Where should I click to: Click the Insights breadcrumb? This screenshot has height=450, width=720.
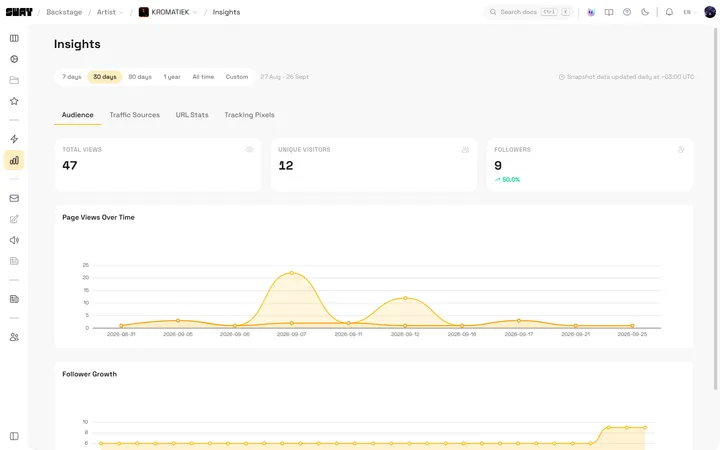(226, 12)
